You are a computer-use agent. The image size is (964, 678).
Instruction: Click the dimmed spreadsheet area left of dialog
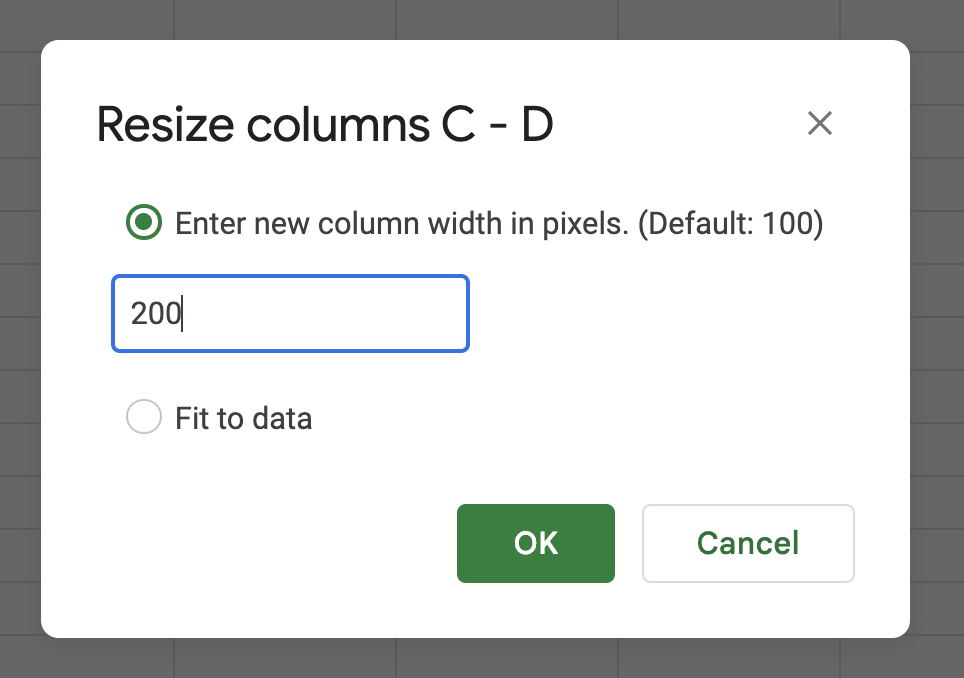coord(20,338)
